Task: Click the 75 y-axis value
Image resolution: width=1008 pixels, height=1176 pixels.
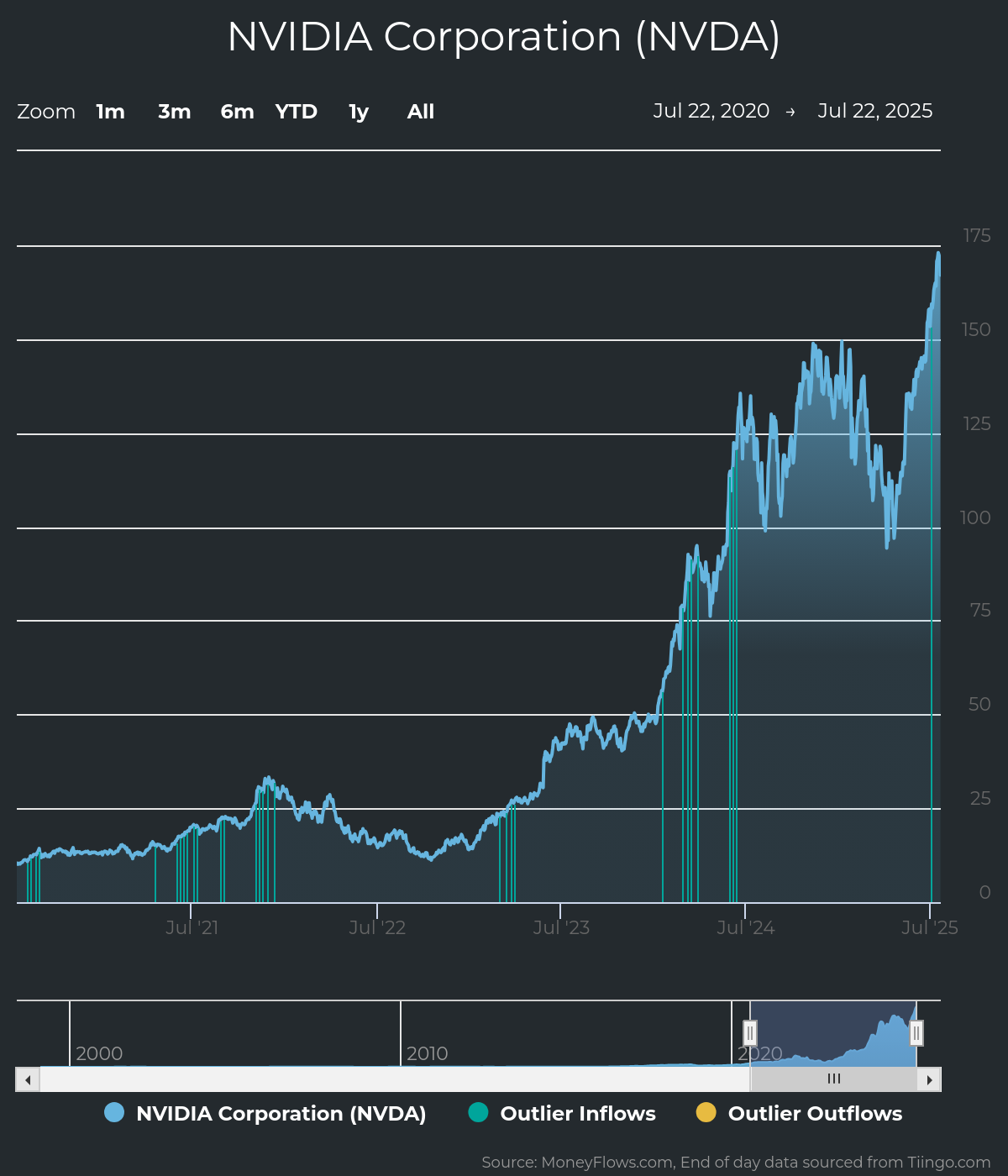Action: click(x=980, y=611)
